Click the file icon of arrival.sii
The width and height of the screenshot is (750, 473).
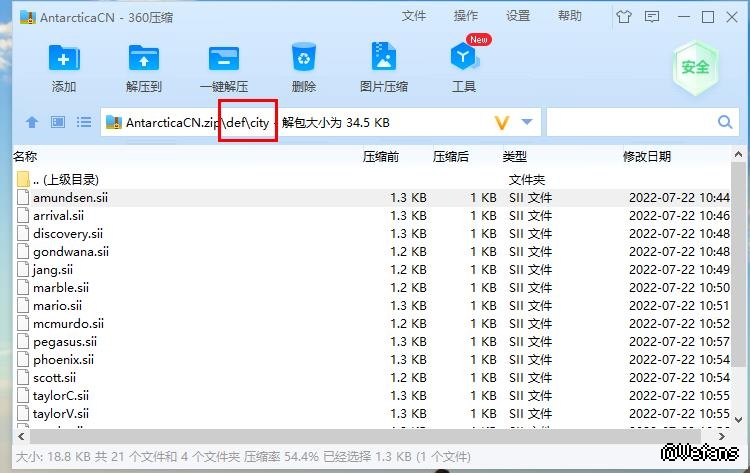[x=22, y=216]
